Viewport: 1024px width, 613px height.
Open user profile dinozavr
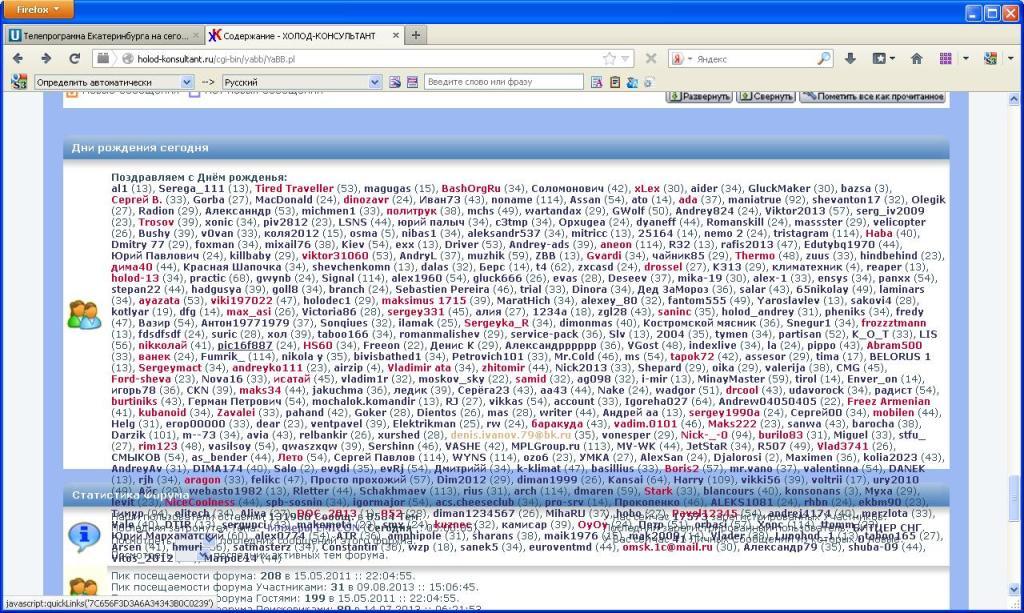(366, 200)
